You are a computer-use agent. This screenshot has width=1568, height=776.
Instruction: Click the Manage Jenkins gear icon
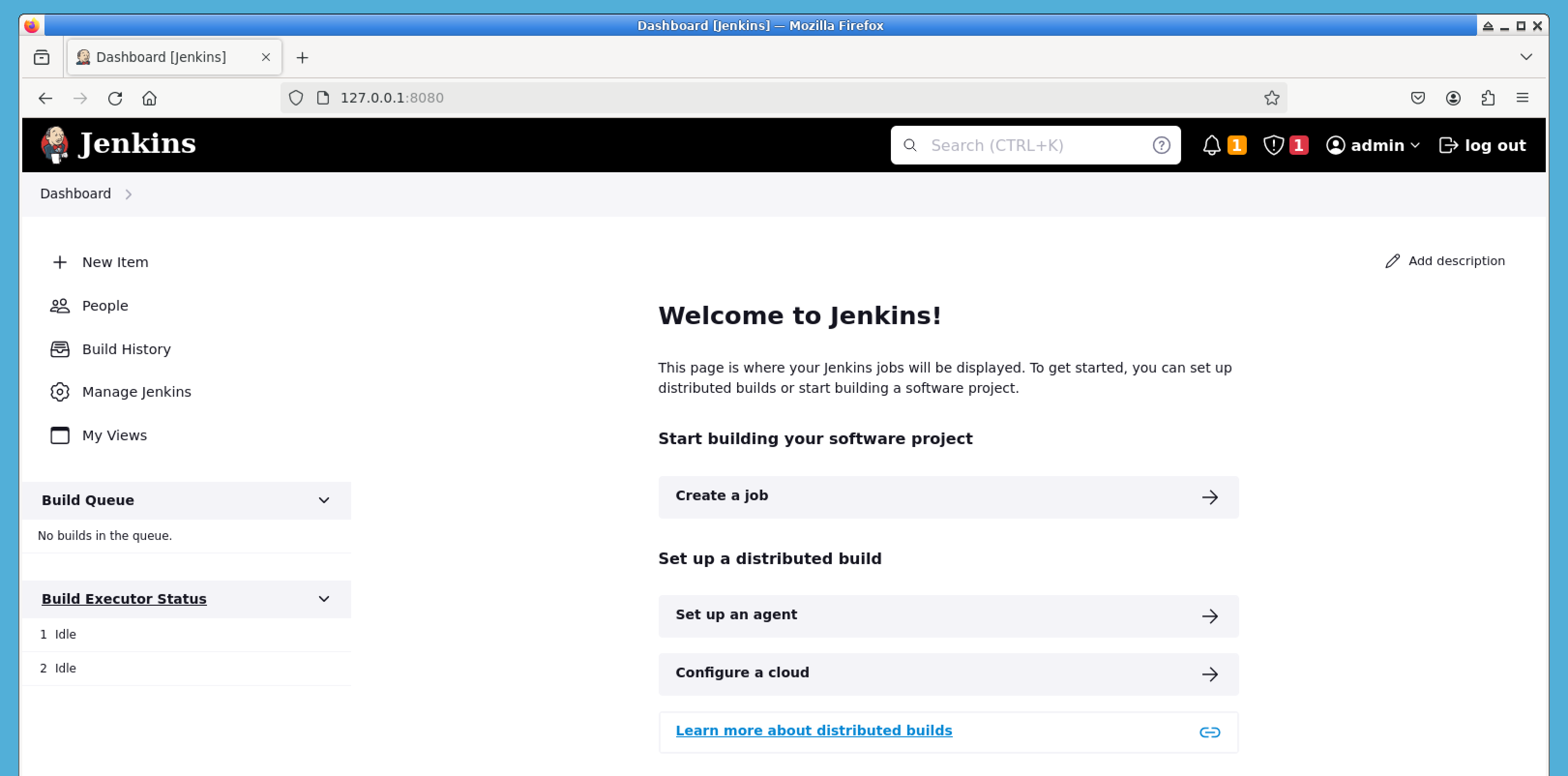pyautogui.click(x=59, y=392)
